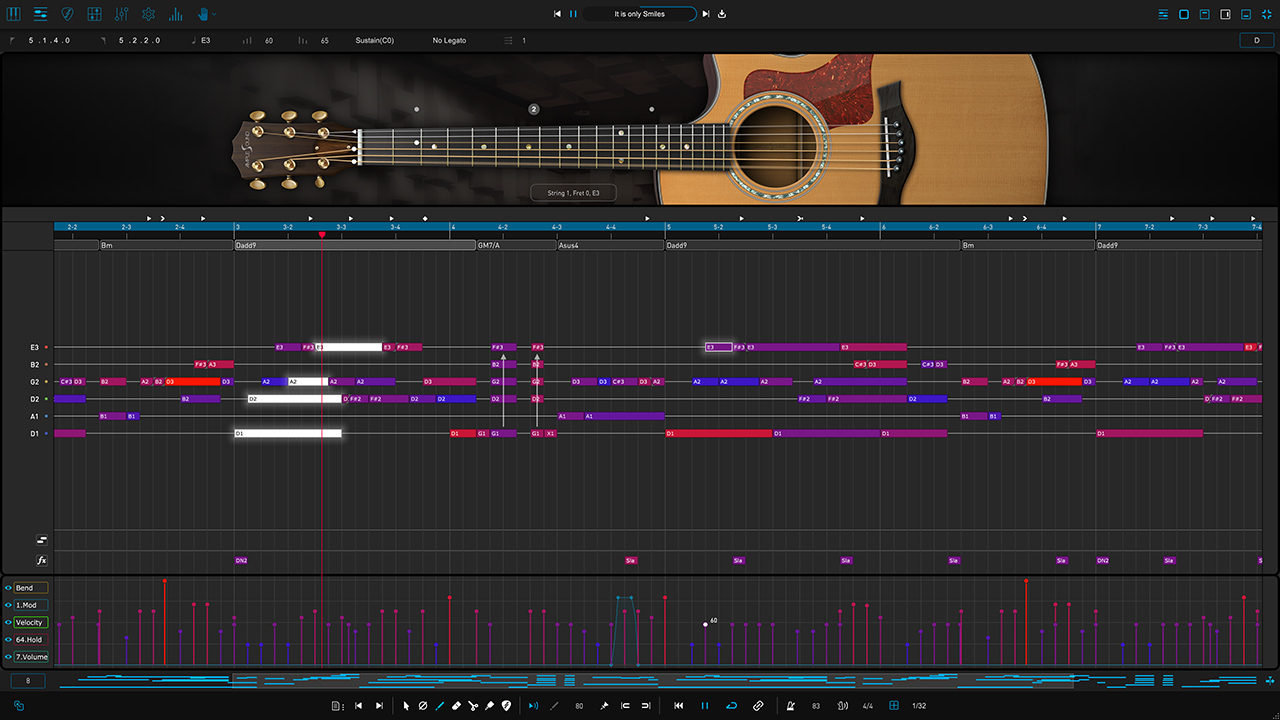Image resolution: width=1280 pixels, height=720 pixels.
Task: Toggle the right-sidebar layout icon
Action: 1225,14
